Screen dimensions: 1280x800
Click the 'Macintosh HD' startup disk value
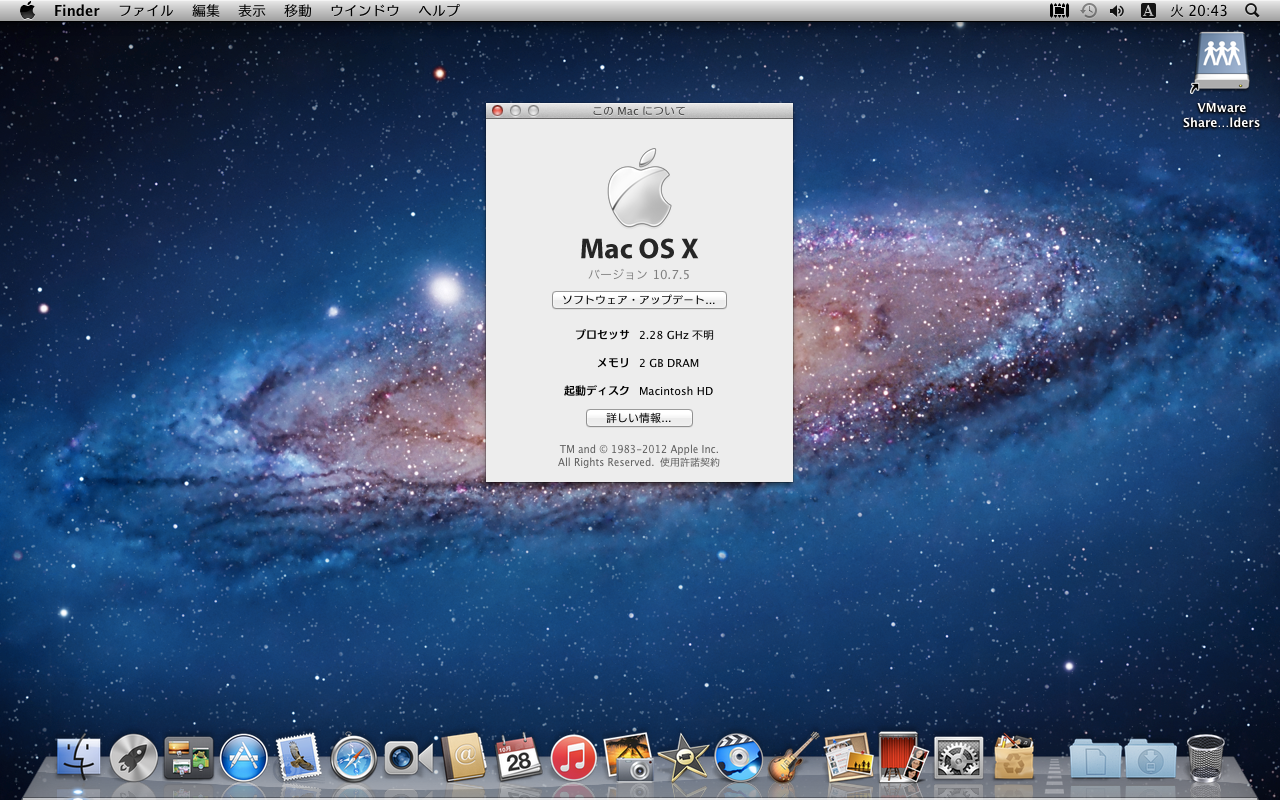[676, 391]
